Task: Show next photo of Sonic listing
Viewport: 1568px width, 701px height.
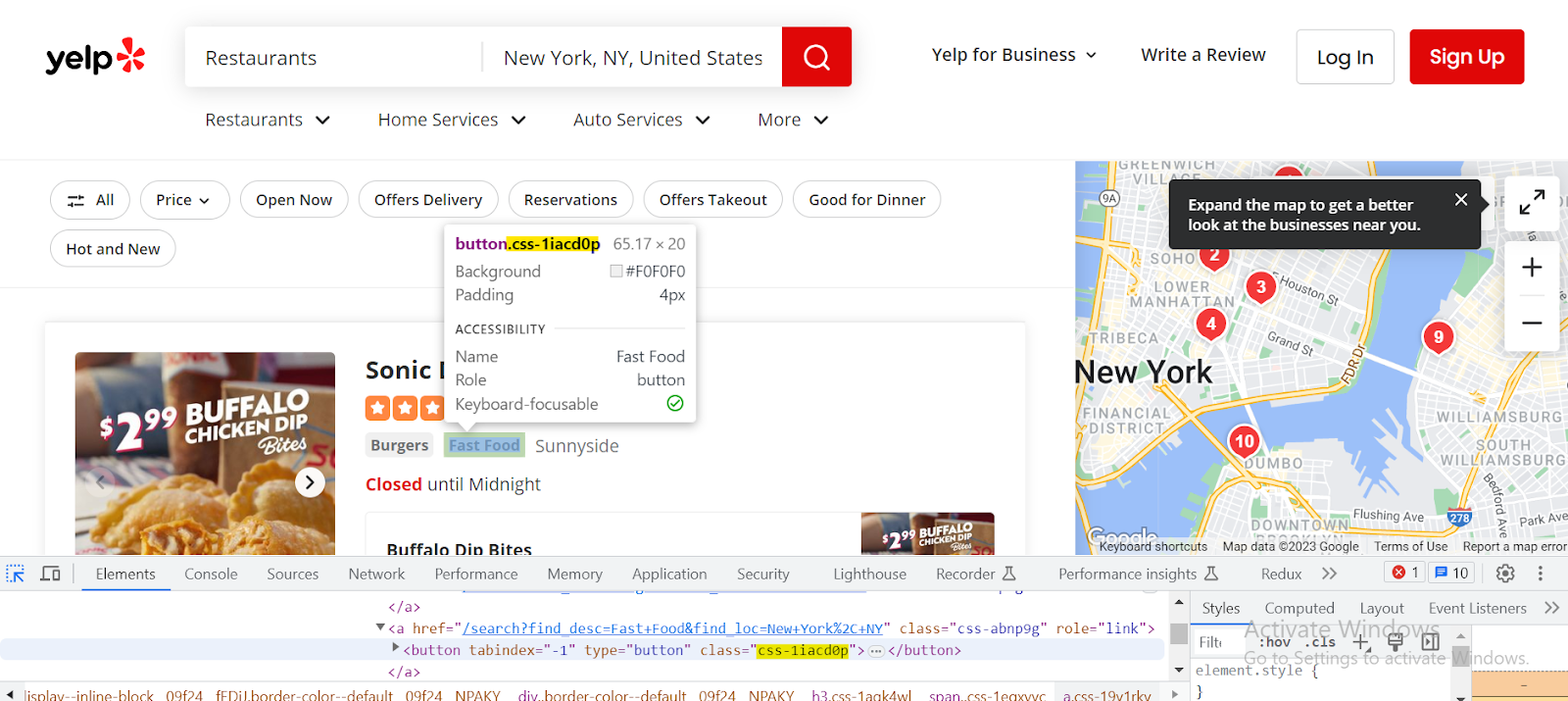Action: pos(310,482)
